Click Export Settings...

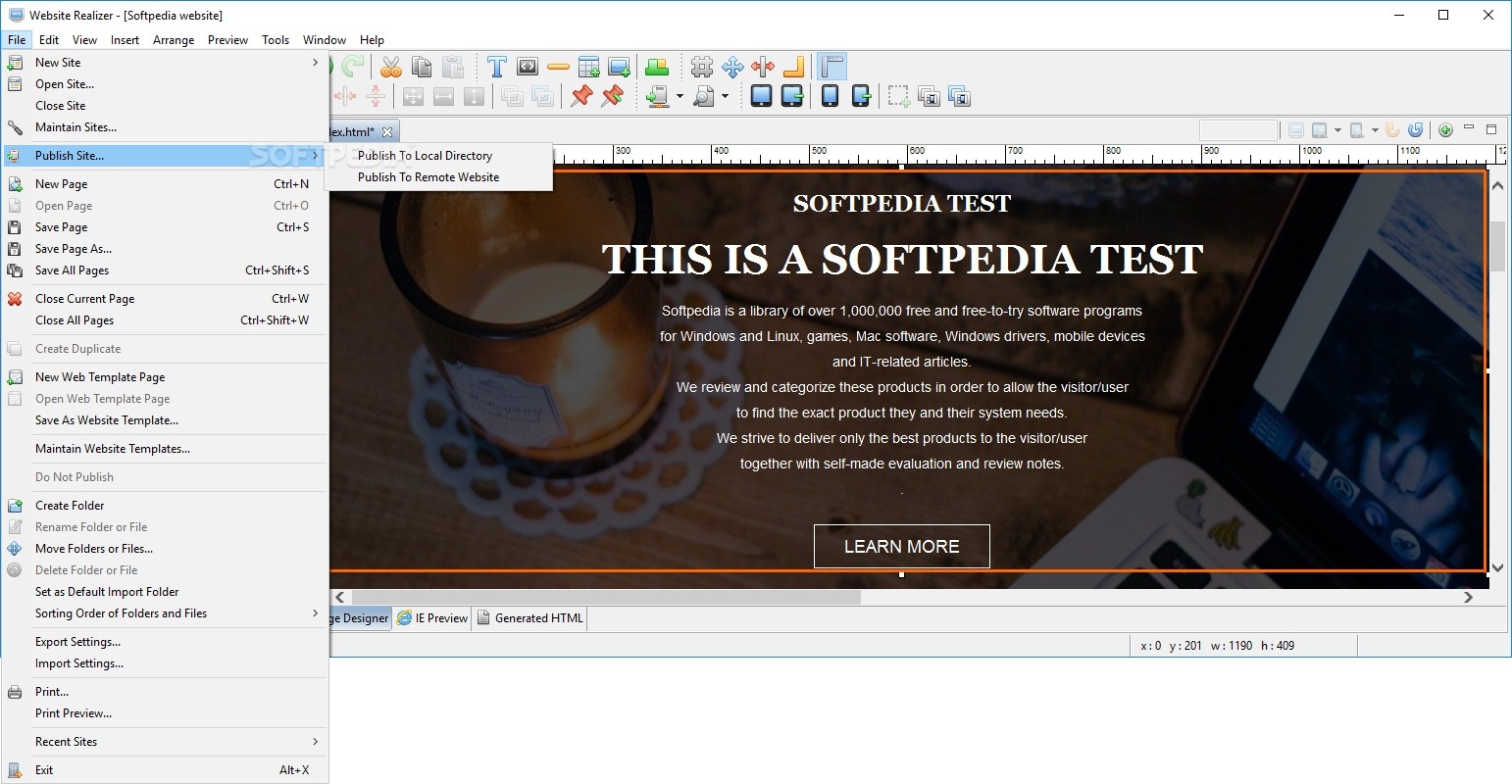point(165,642)
